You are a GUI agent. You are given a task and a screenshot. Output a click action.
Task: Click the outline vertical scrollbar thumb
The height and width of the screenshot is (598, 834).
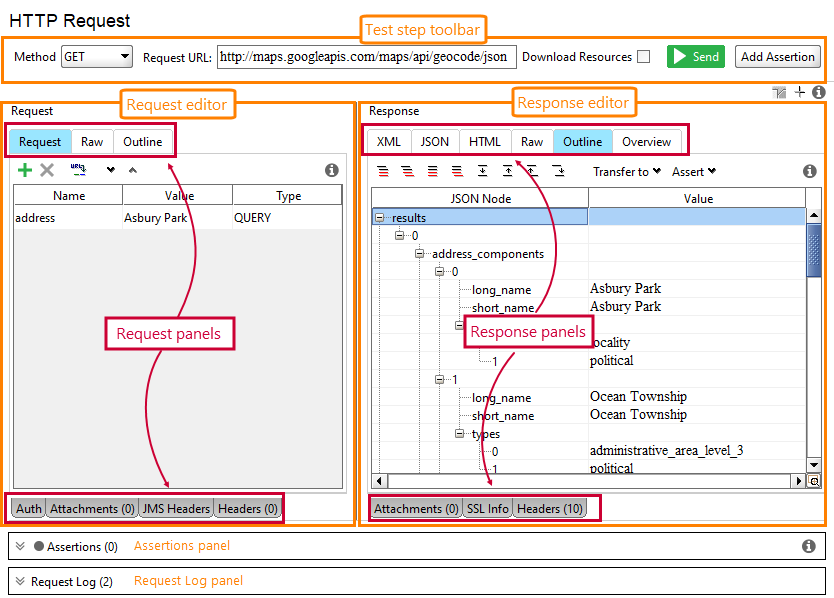tap(814, 250)
